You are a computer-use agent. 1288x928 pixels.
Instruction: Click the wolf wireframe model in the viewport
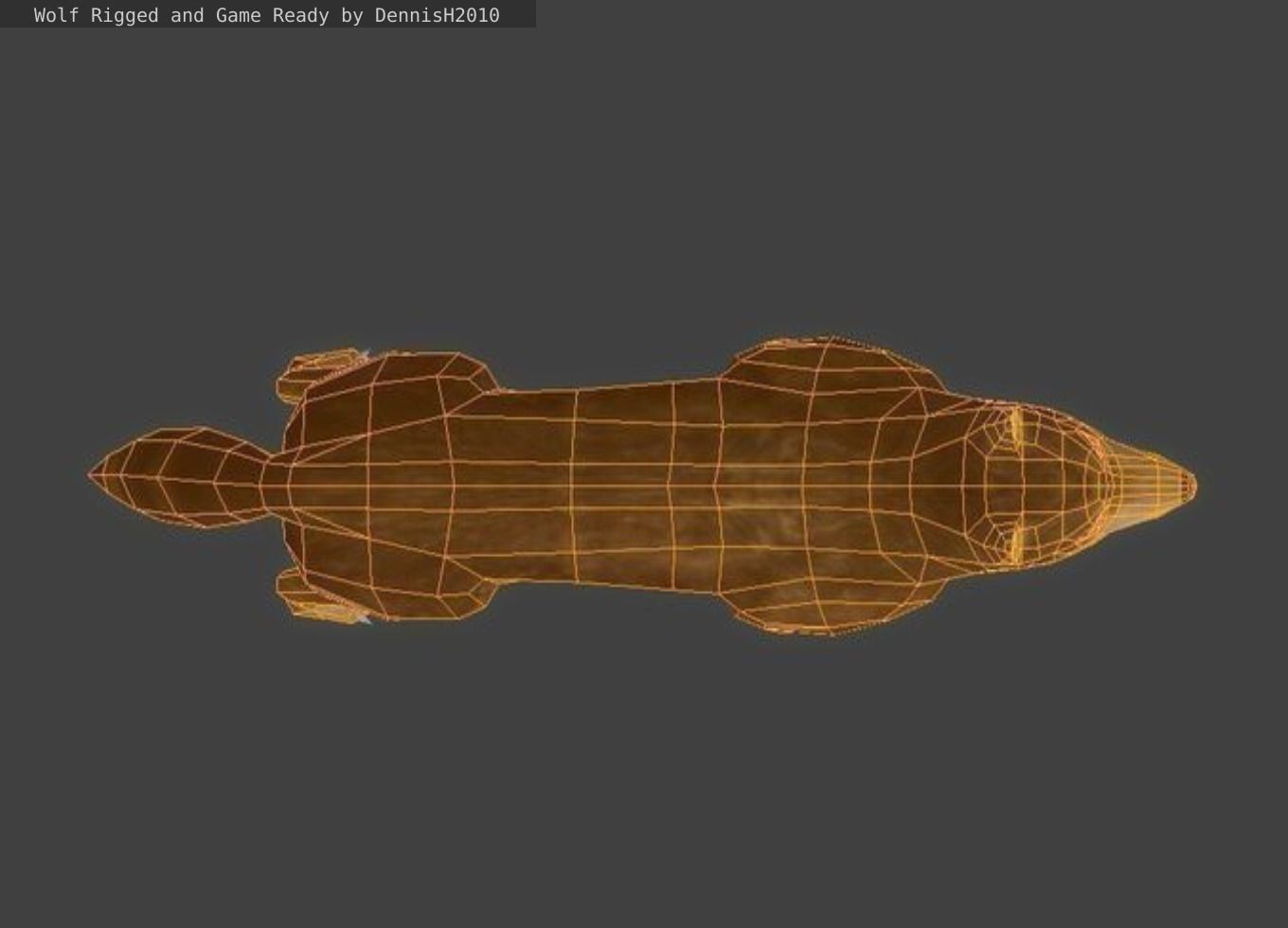[x=642, y=485]
